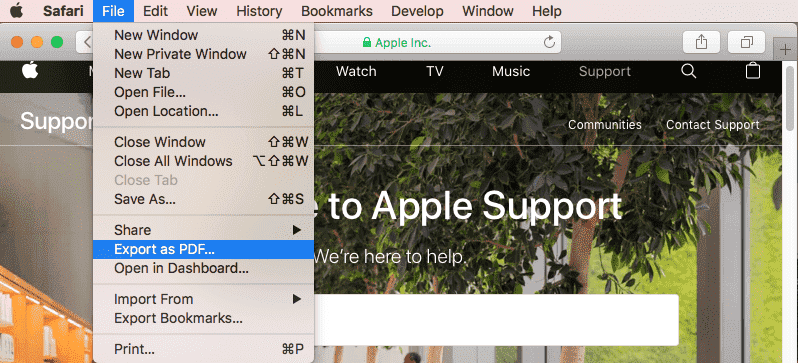Reload page with the refresh icon

(x=549, y=43)
